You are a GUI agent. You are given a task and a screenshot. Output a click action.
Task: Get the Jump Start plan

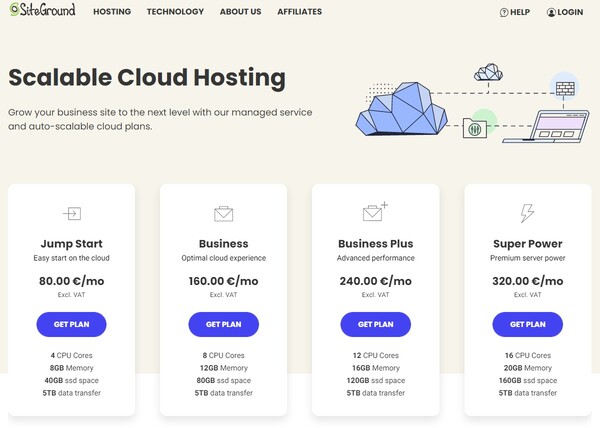pos(71,324)
